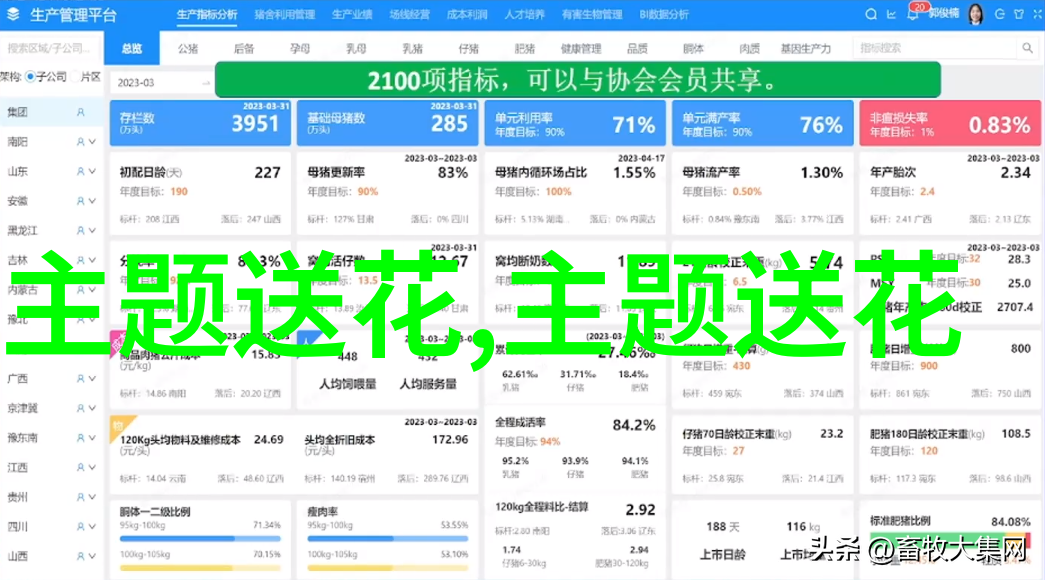Click person icon beside 山西
The height and width of the screenshot is (580, 1045).
(x=81, y=556)
